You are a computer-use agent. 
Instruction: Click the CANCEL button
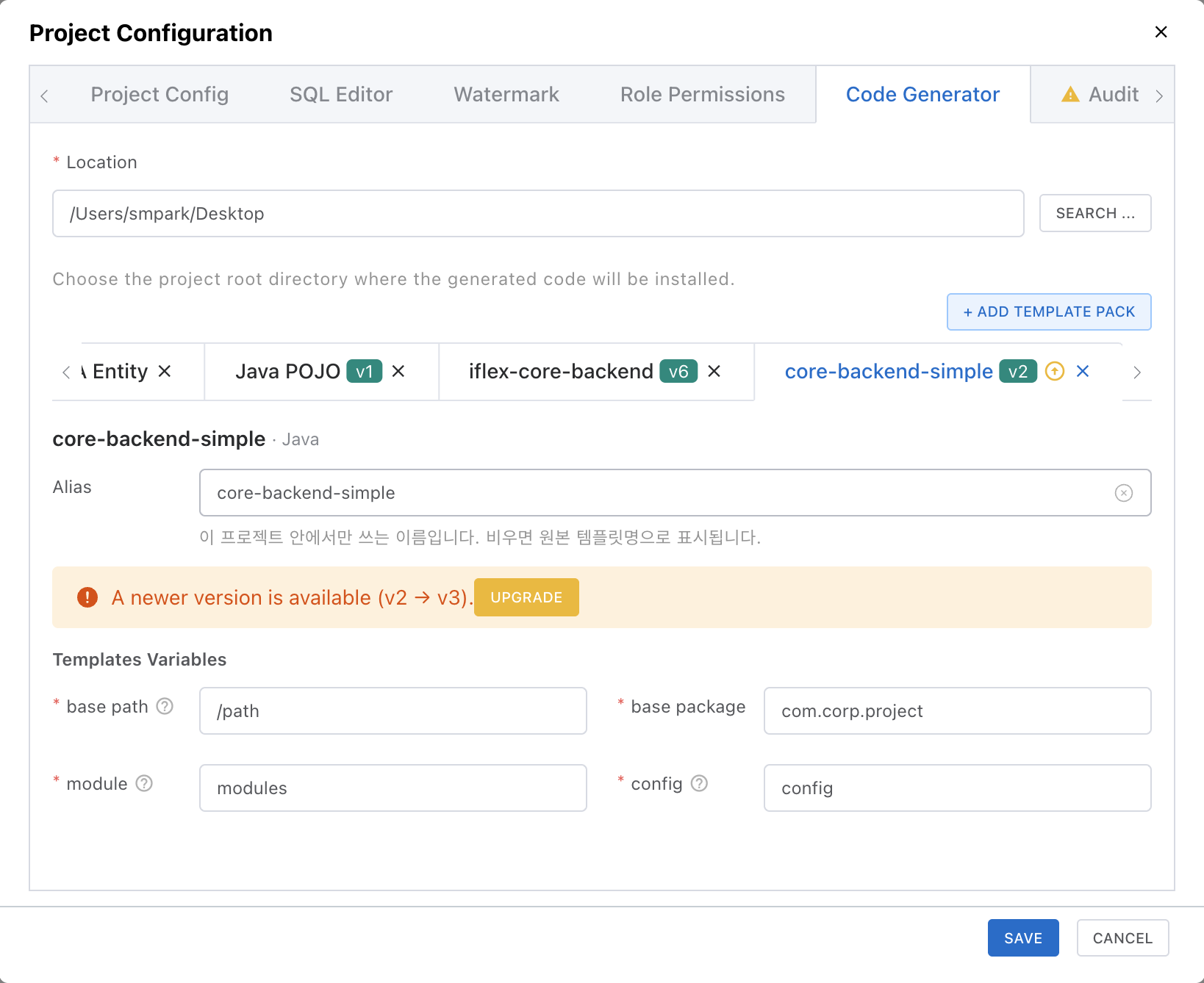point(1122,938)
